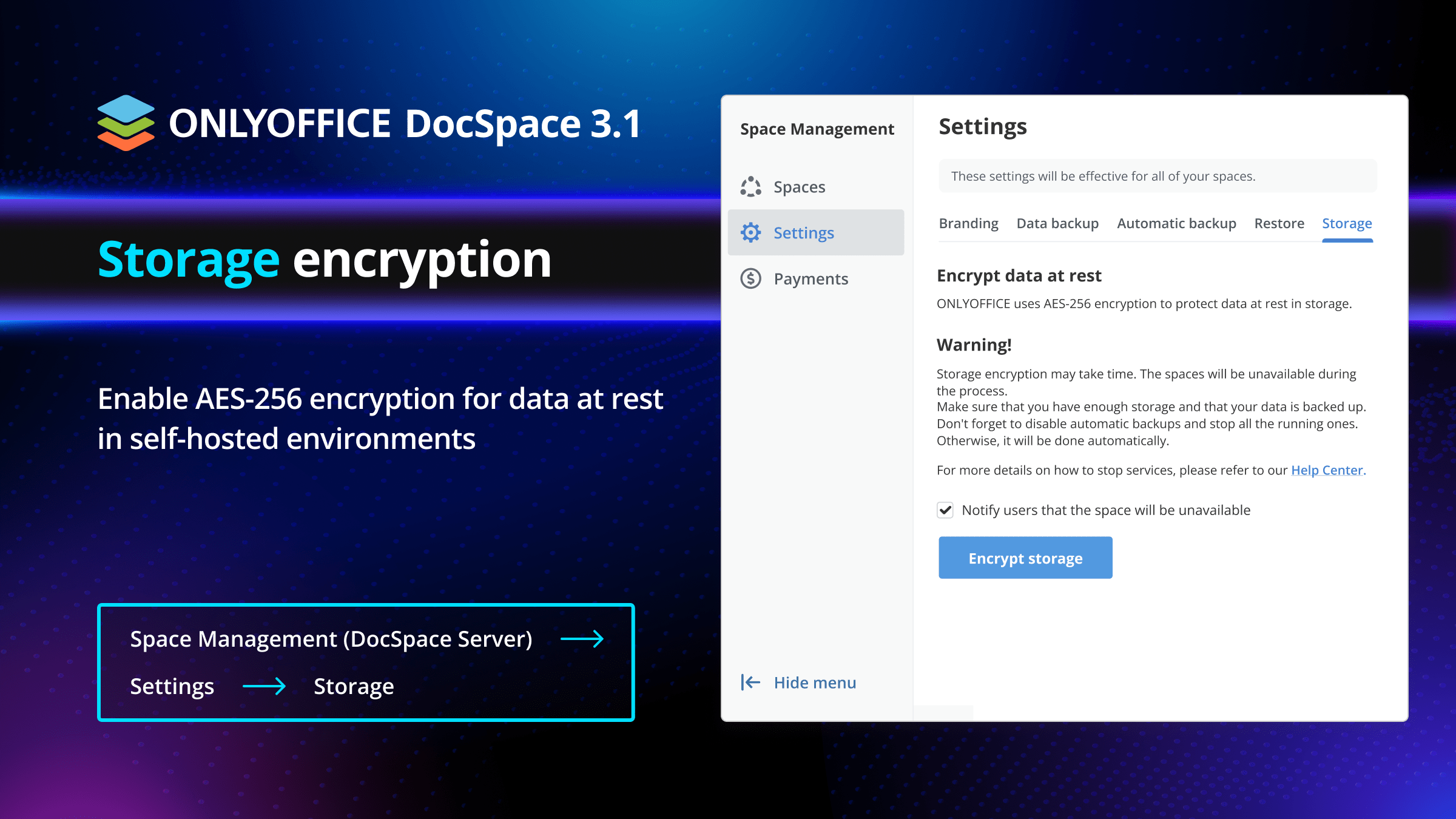1456x819 pixels.
Task: Click the settings effective info banner
Action: (x=1157, y=176)
